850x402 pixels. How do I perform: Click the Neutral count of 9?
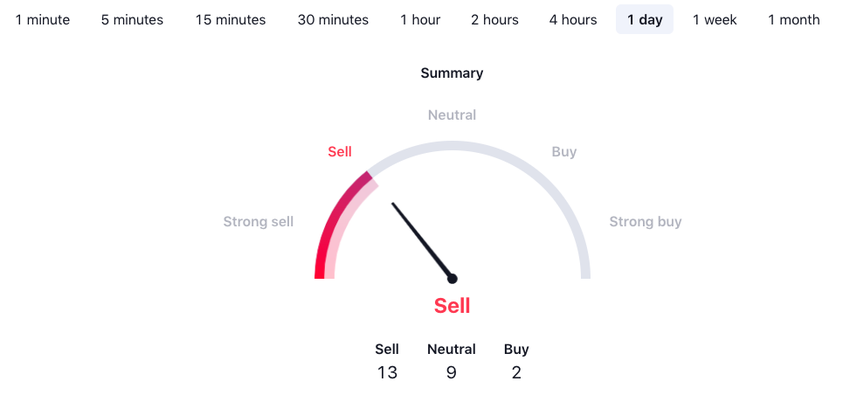click(x=451, y=373)
